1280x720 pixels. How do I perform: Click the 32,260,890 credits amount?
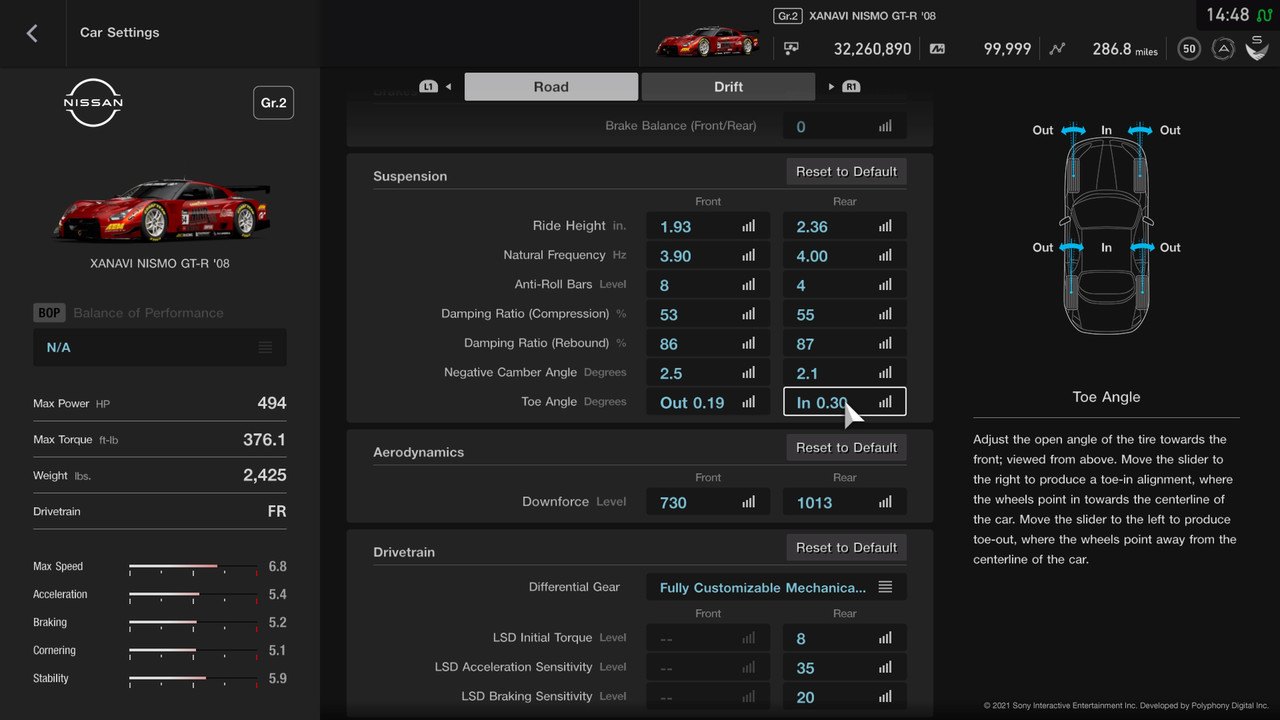[x=873, y=48]
